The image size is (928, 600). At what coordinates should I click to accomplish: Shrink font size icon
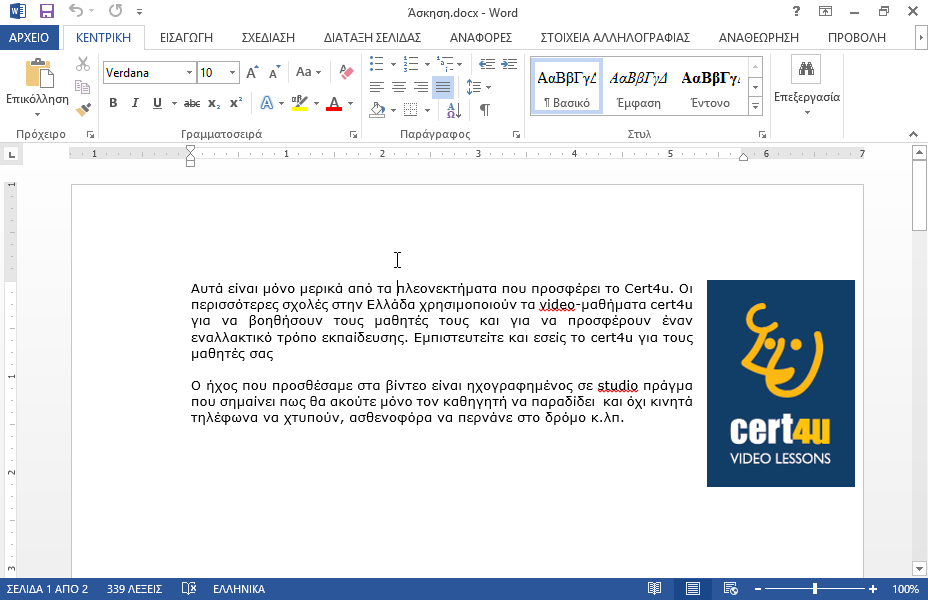tap(274, 72)
